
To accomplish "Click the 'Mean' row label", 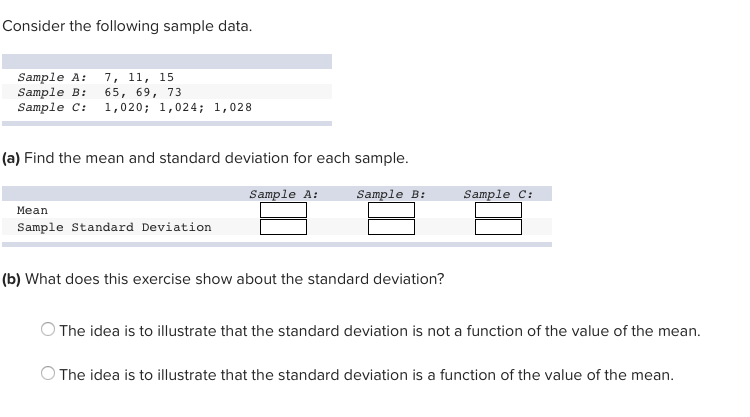I will pos(32,210).
